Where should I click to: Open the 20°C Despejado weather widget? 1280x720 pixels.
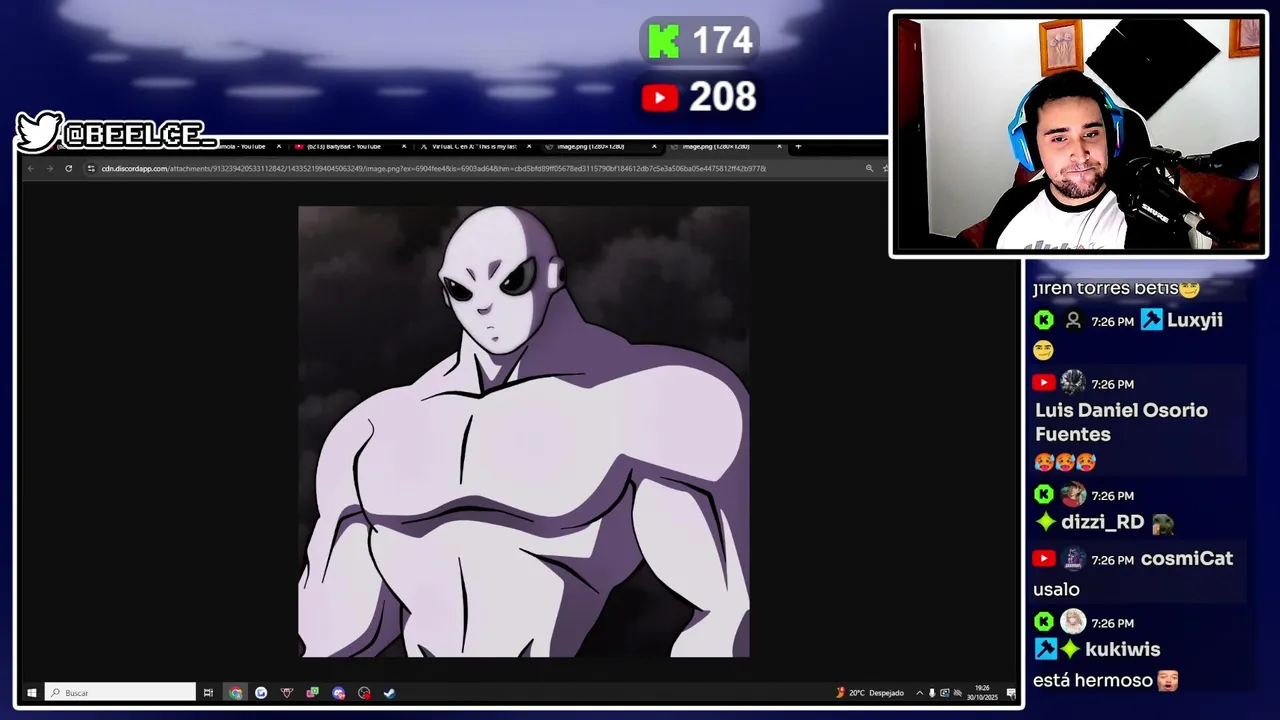pos(870,692)
